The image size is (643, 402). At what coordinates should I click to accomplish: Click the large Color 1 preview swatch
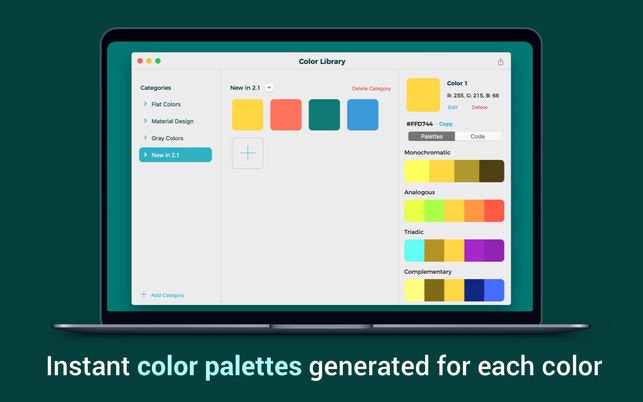pyautogui.click(x=423, y=95)
